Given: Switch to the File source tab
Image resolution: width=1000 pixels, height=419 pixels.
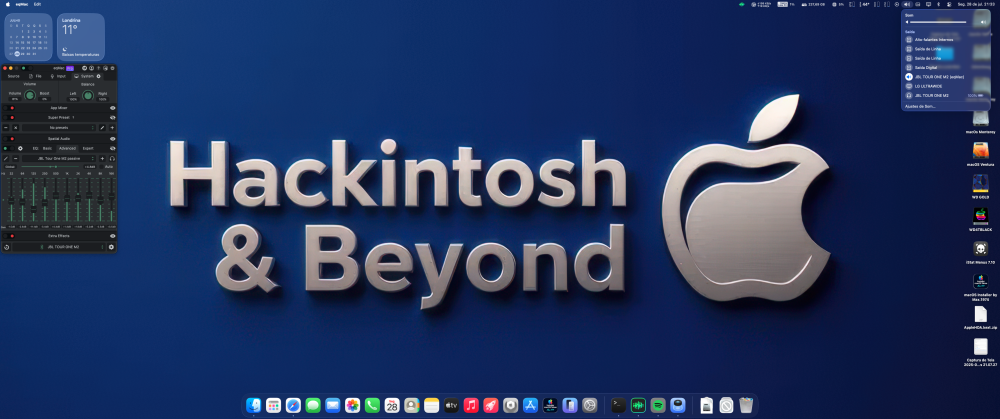Looking at the screenshot, I should [35, 76].
